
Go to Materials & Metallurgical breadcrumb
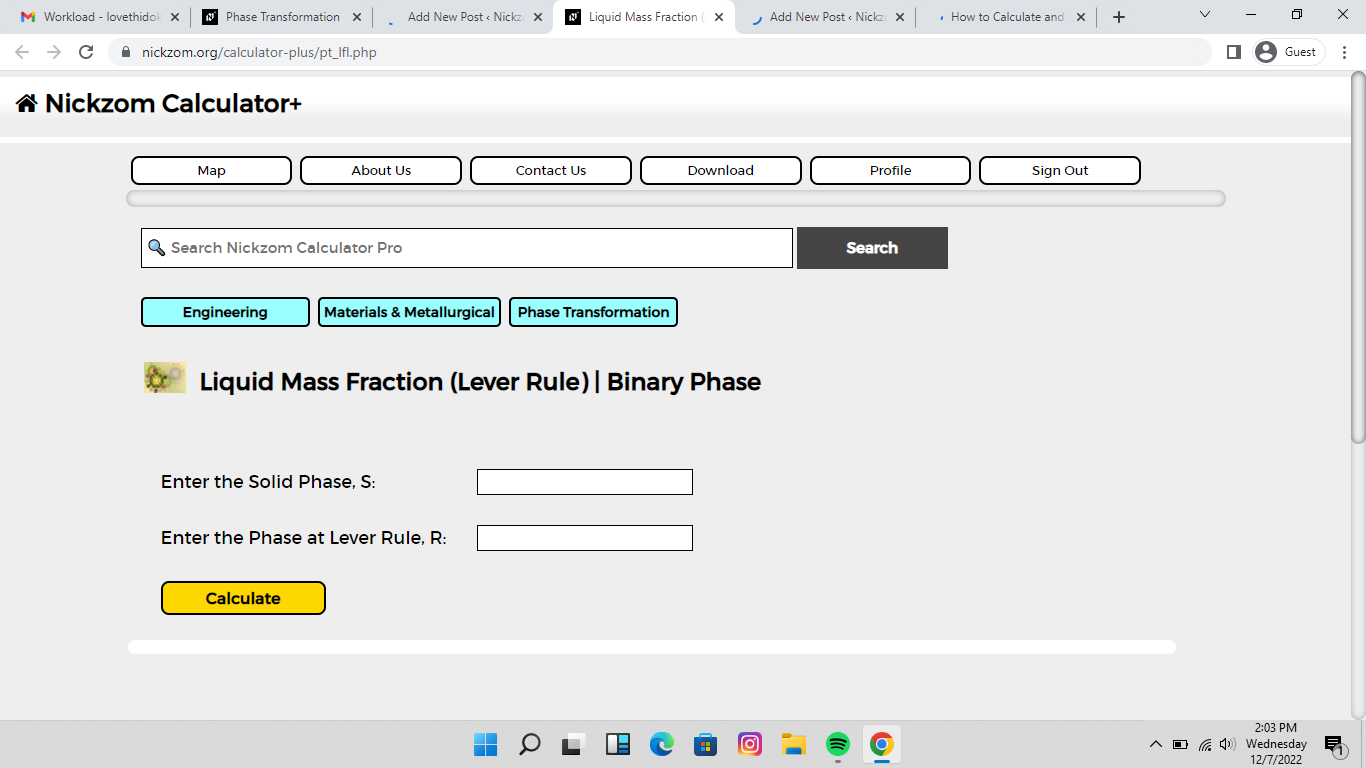click(x=409, y=312)
